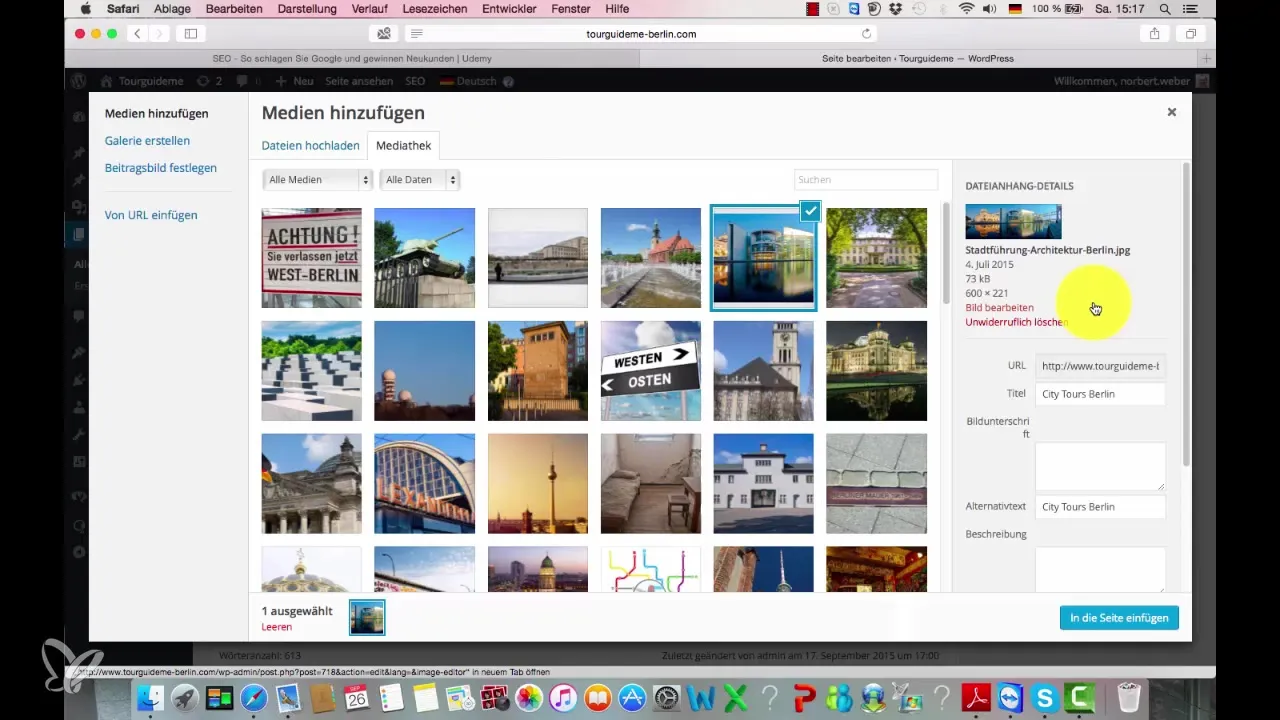
Task: Open the Apple menu
Action: pos(85,9)
